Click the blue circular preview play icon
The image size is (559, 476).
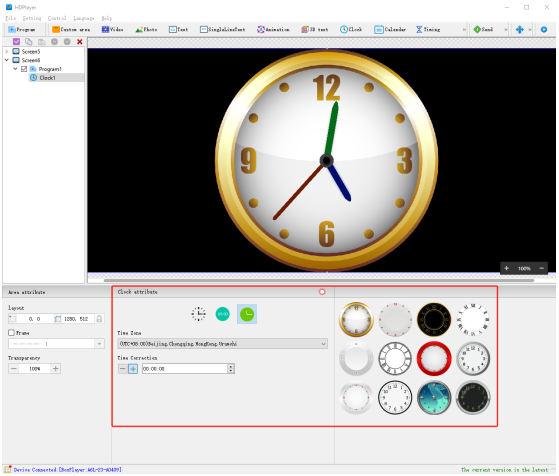pos(544,30)
